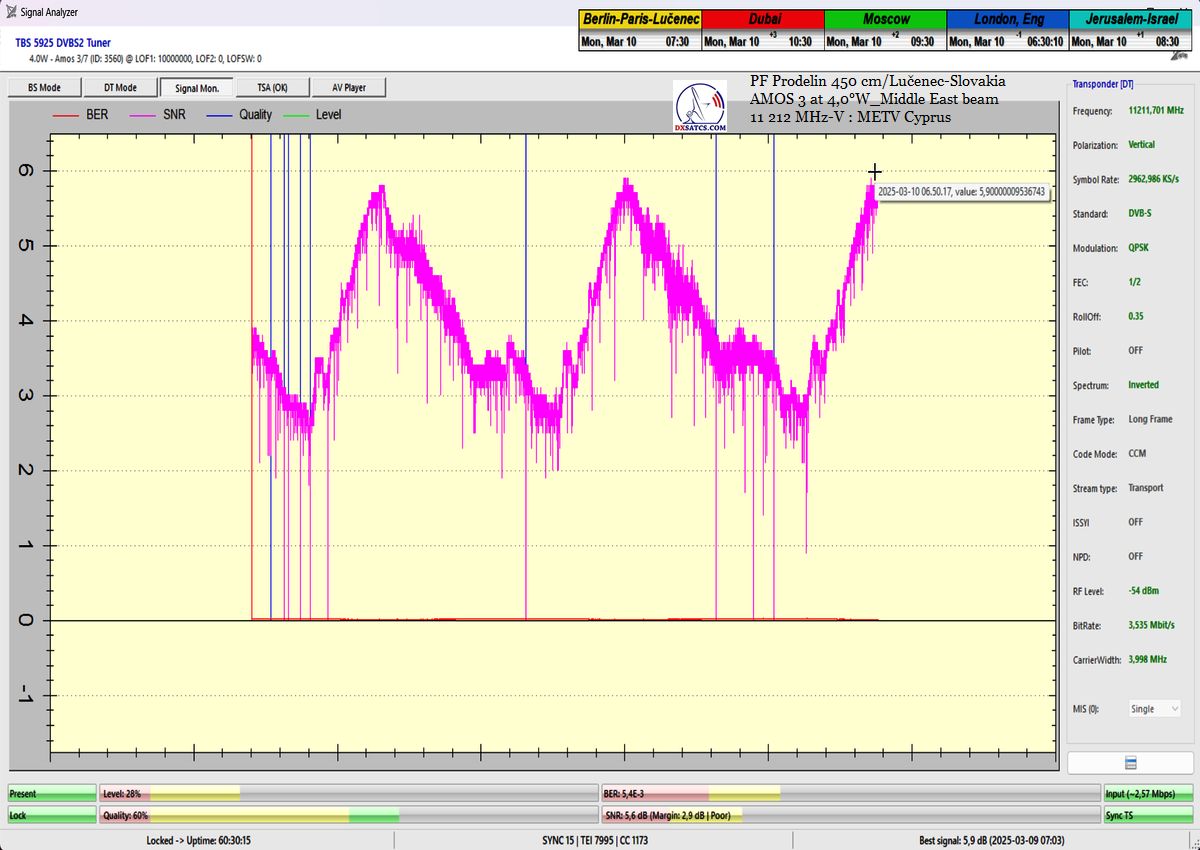Click the Input (~2,57 Mbps) indicator
Image resolution: width=1200 pixels, height=850 pixels.
1148,794
